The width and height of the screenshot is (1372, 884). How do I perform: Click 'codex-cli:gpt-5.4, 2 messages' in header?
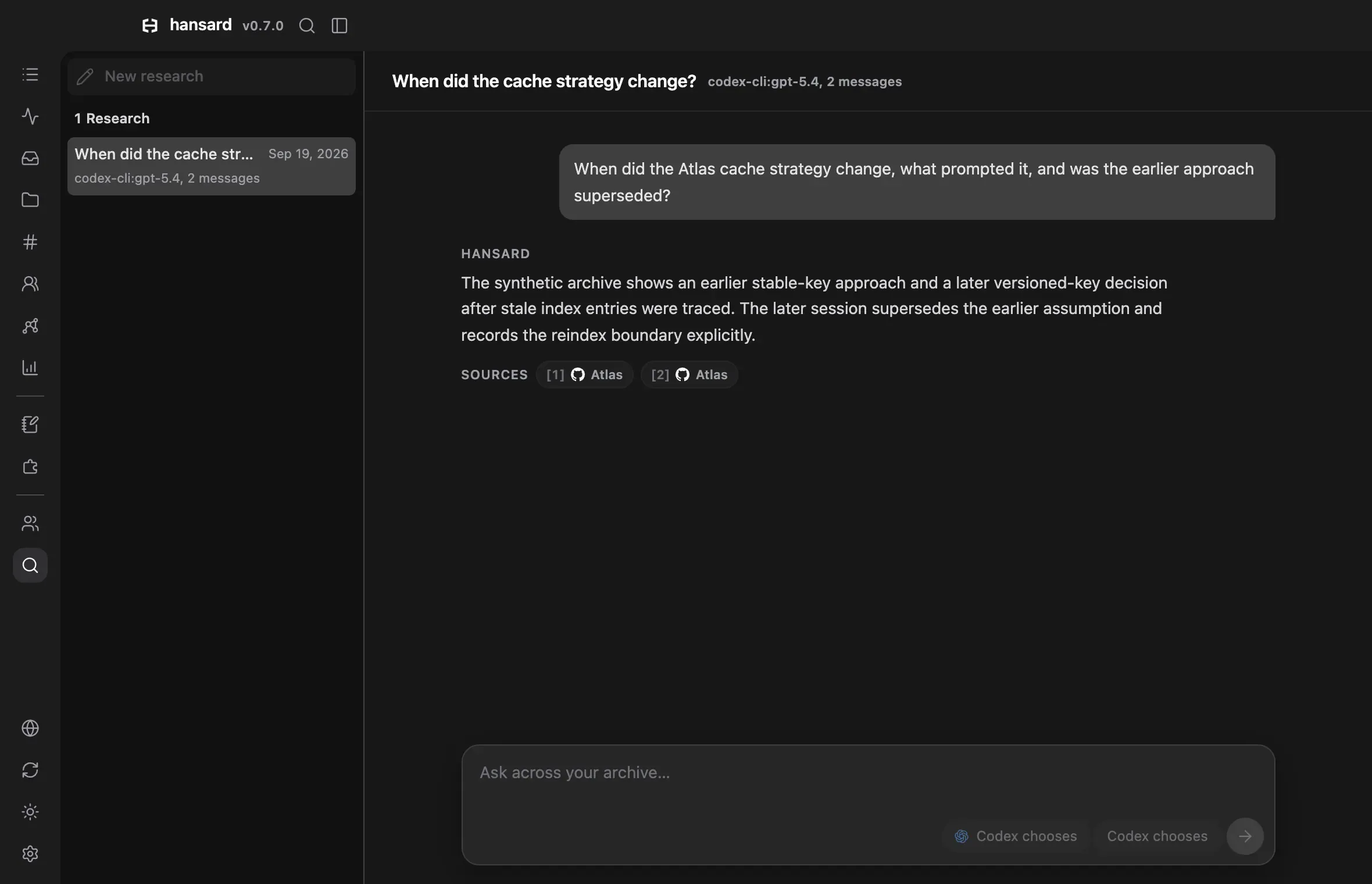click(805, 82)
